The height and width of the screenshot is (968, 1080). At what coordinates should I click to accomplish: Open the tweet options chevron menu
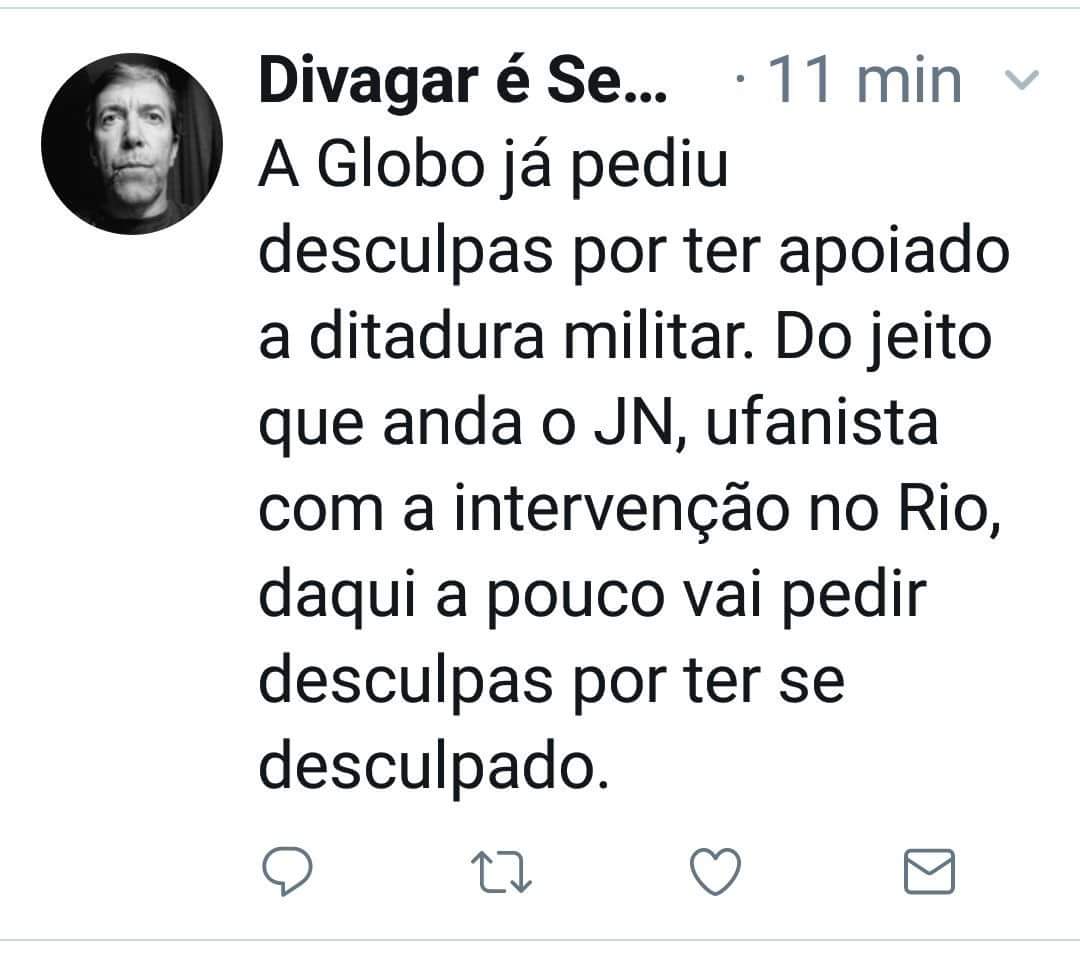pos(1022,79)
